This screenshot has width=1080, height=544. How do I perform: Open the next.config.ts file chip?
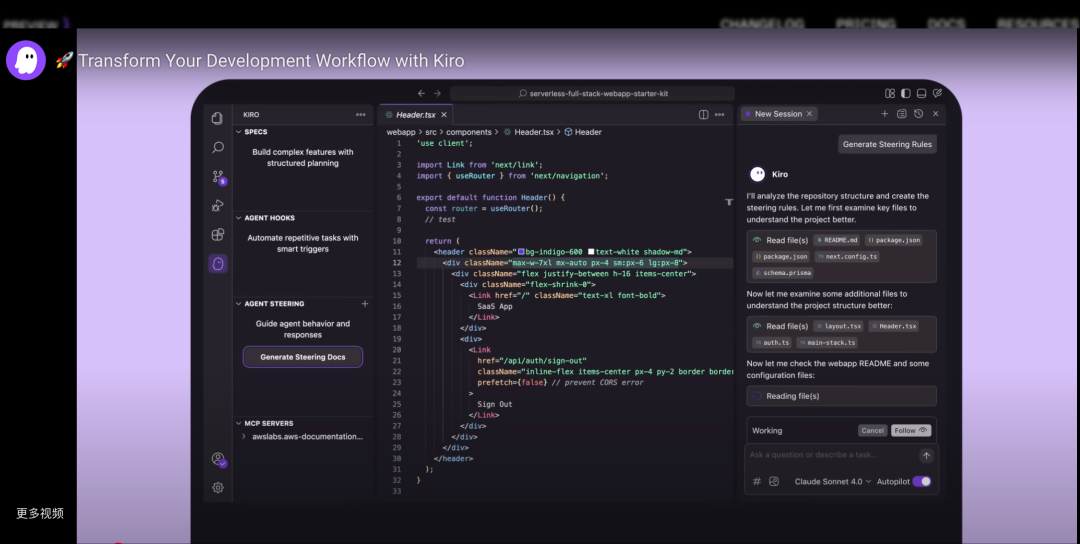coord(847,256)
